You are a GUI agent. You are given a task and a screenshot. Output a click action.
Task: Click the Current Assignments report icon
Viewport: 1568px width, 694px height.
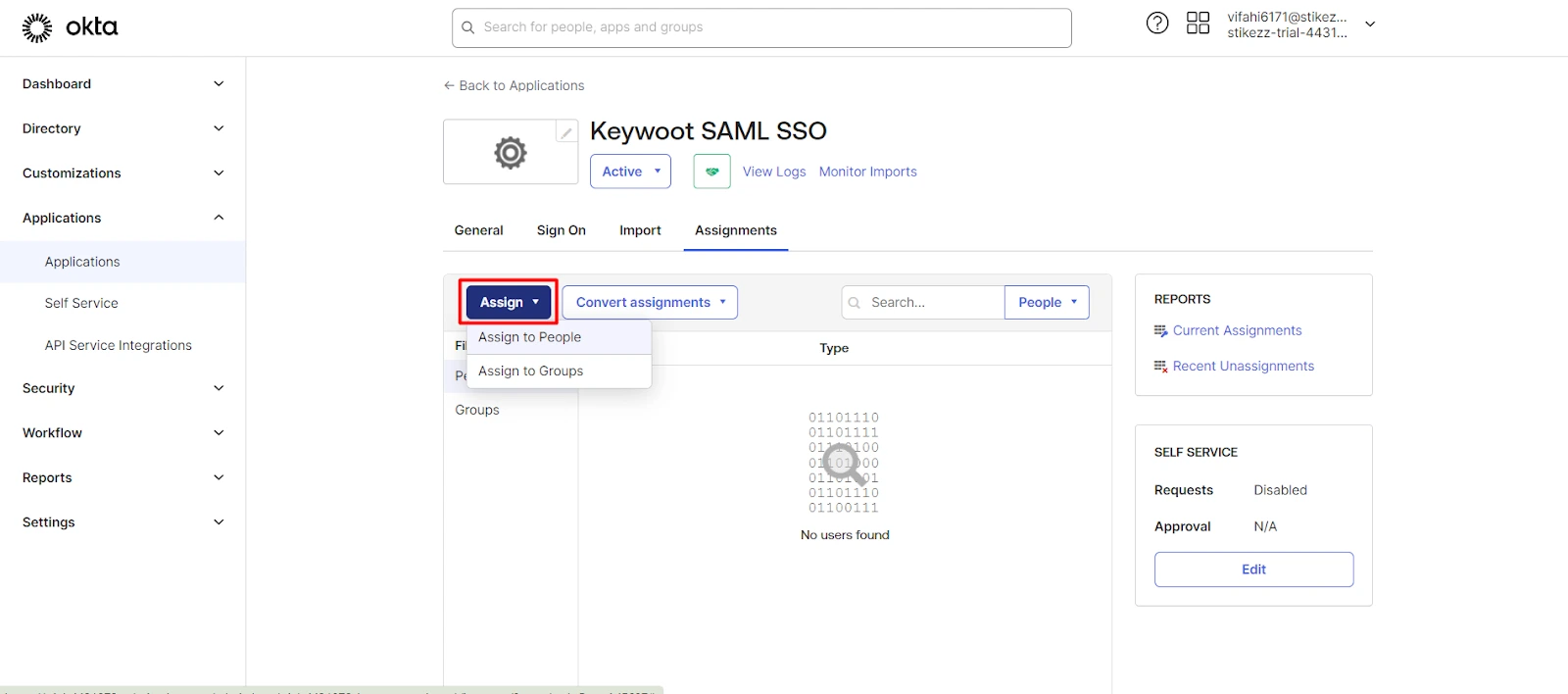(1160, 331)
